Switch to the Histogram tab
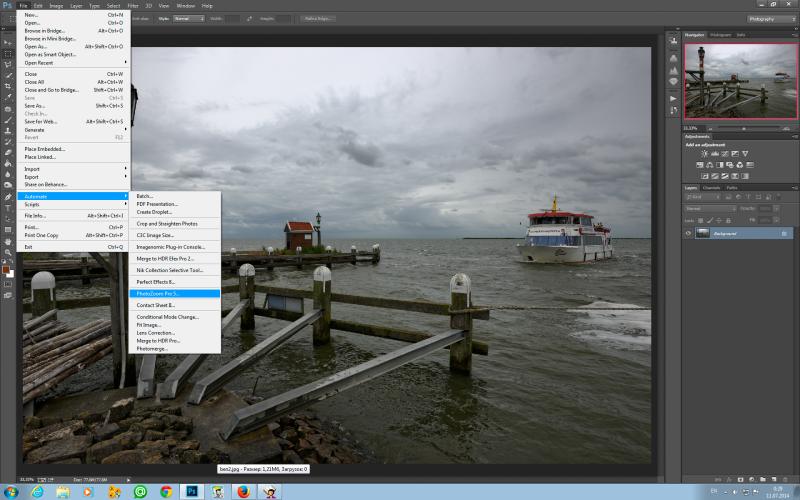The width and height of the screenshot is (800, 500). [x=720, y=35]
